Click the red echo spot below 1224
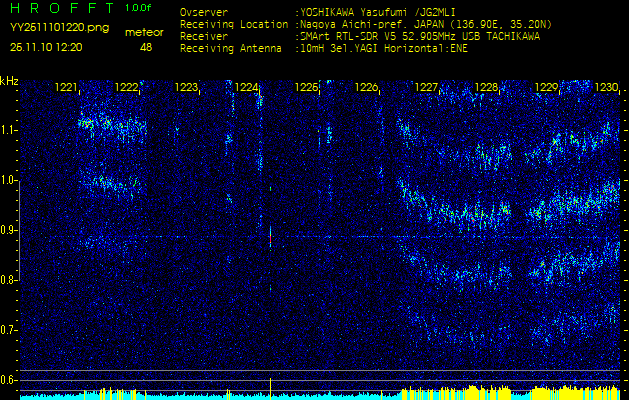Viewport: 629px width, 400px height. (x=270, y=236)
